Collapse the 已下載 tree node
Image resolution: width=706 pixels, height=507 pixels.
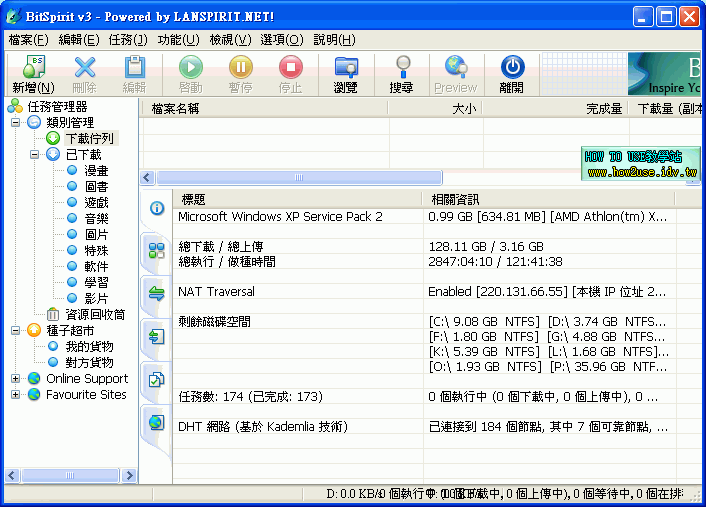35,154
